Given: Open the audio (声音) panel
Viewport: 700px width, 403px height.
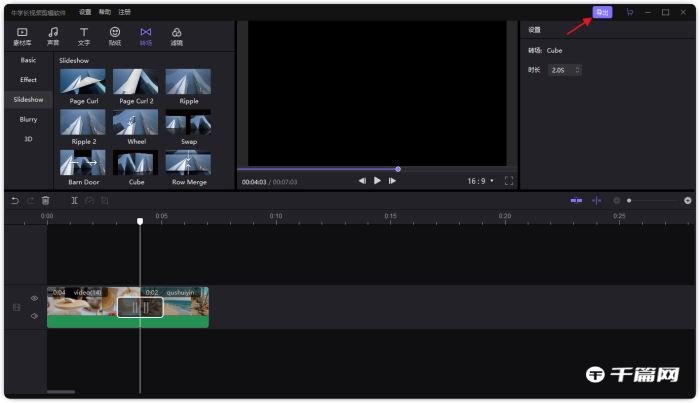Looking at the screenshot, I should click(x=53, y=36).
